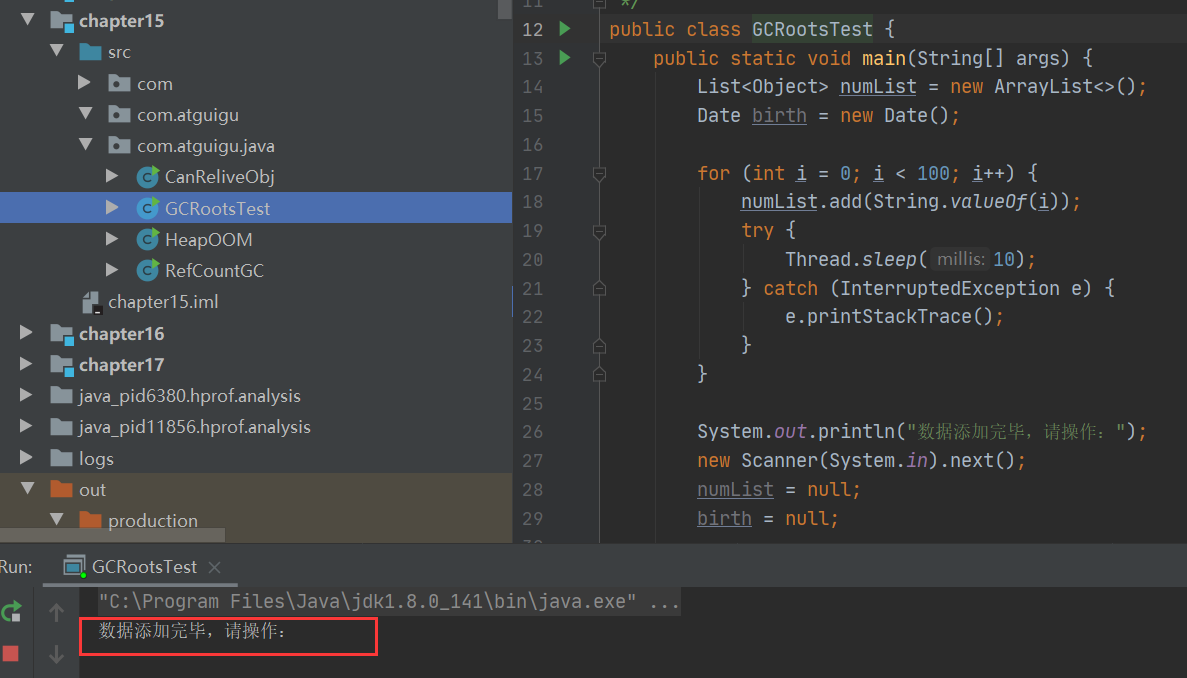Select the RefCountGC class icon

point(148,270)
